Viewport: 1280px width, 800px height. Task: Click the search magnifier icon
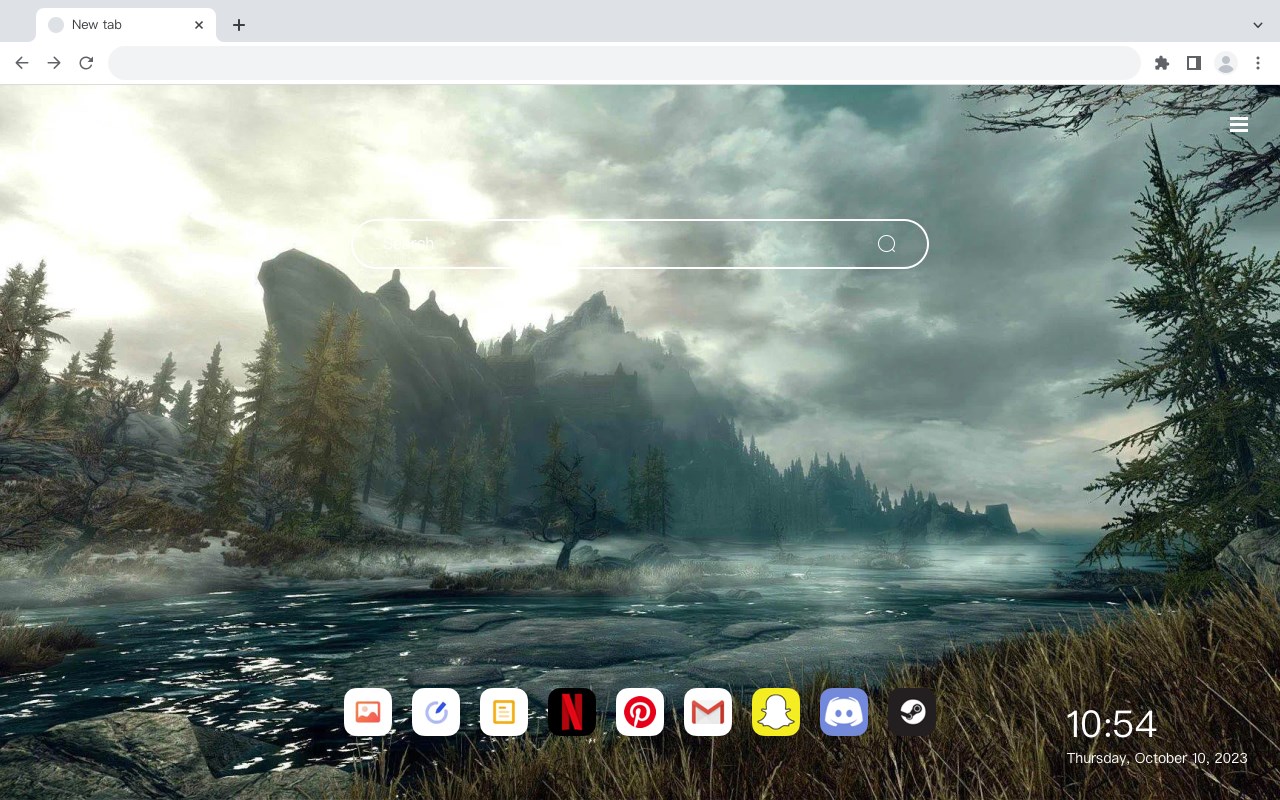pos(887,244)
